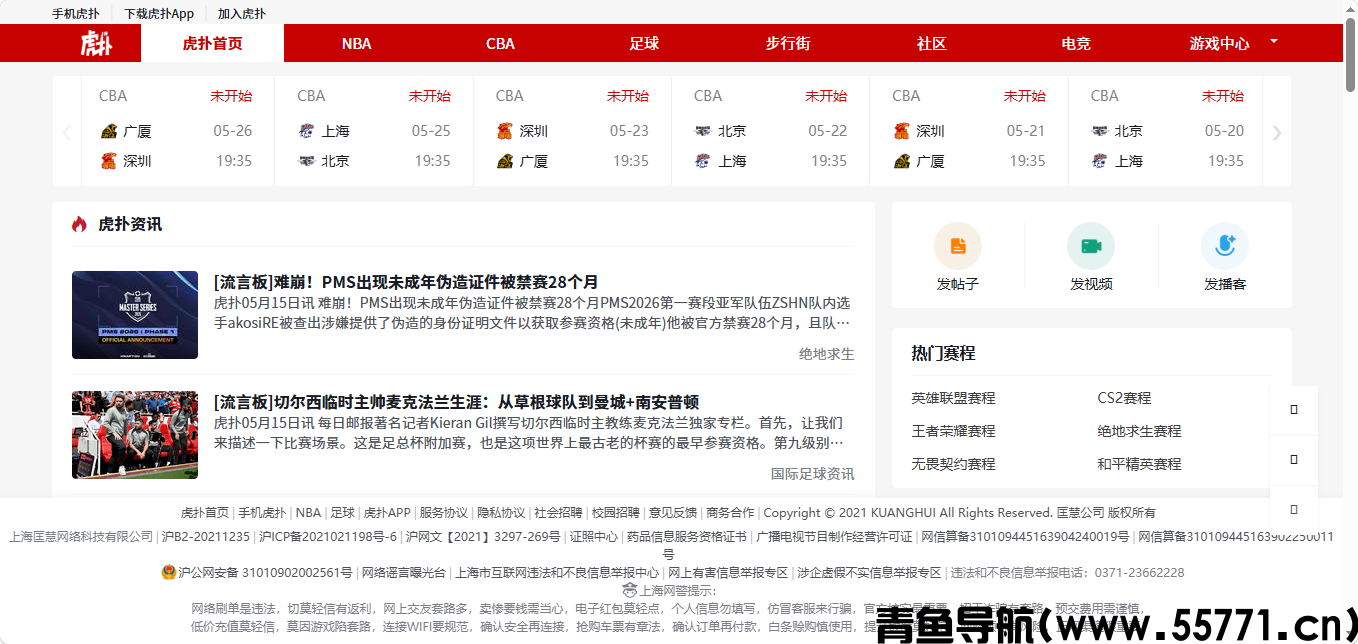The height and width of the screenshot is (644, 1358).
Task: Click the 商务合作 footer link
Action: [730, 512]
